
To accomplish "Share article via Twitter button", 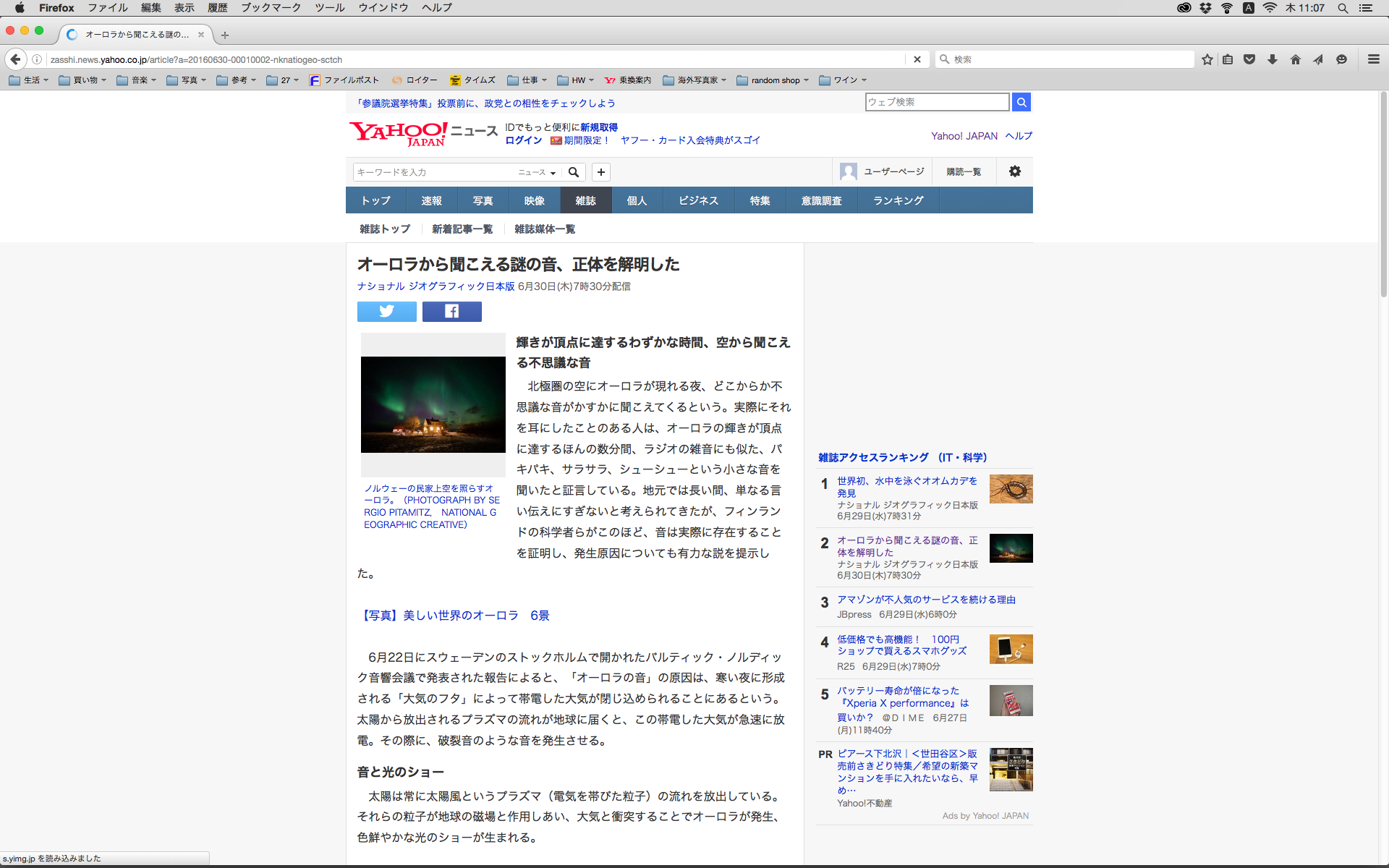I will pyautogui.click(x=386, y=312).
